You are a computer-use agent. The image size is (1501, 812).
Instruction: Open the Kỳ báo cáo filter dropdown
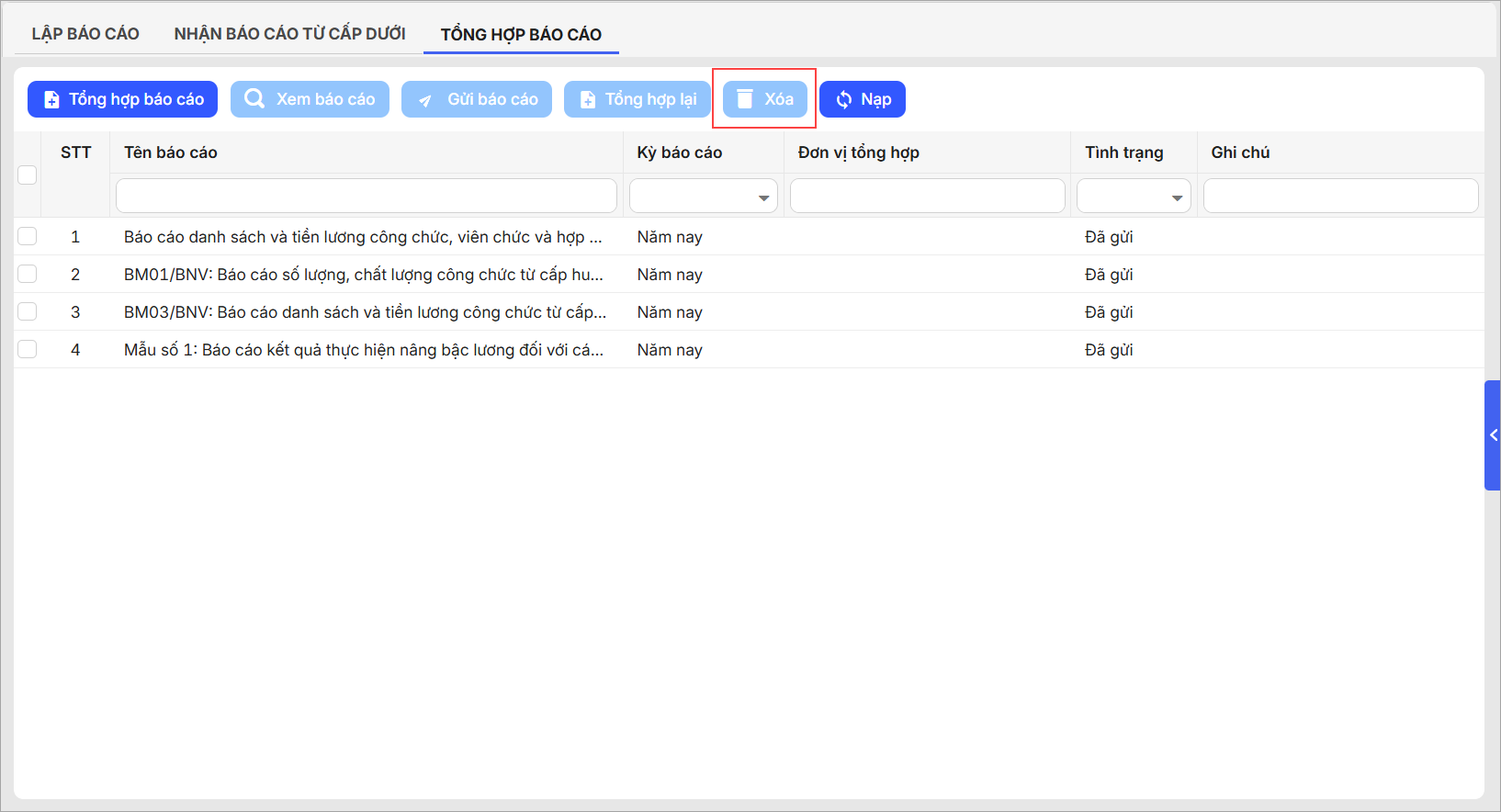[x=704, y=197]
